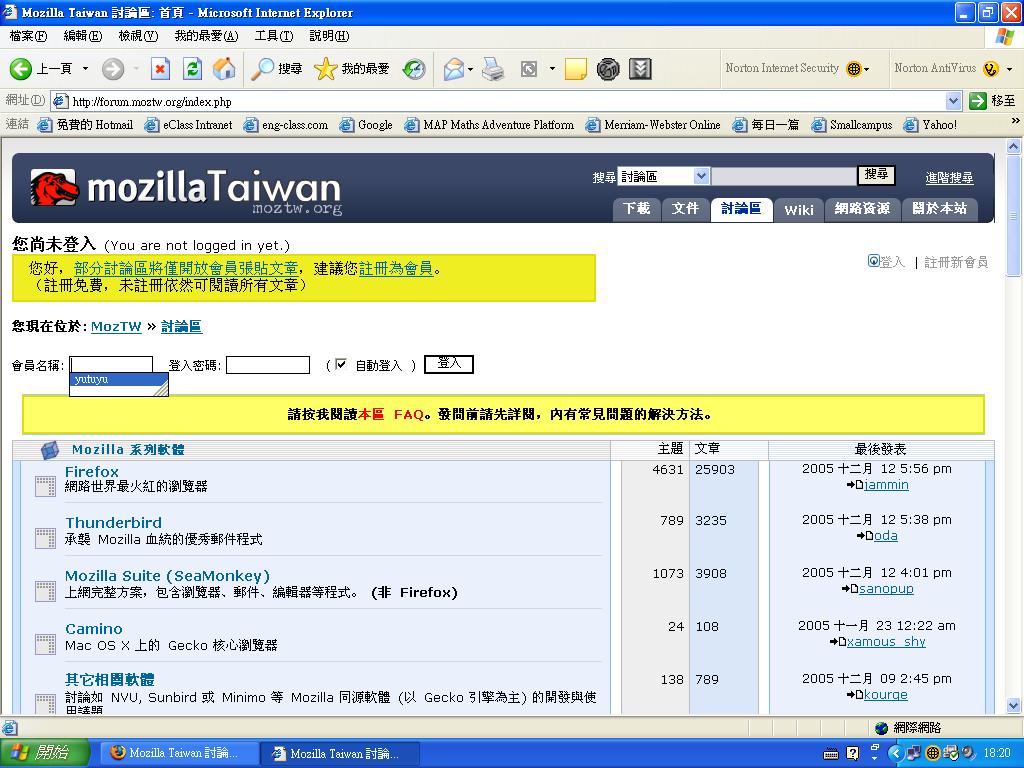Click the forum icon beside Thunderbird row

point(45,538)
